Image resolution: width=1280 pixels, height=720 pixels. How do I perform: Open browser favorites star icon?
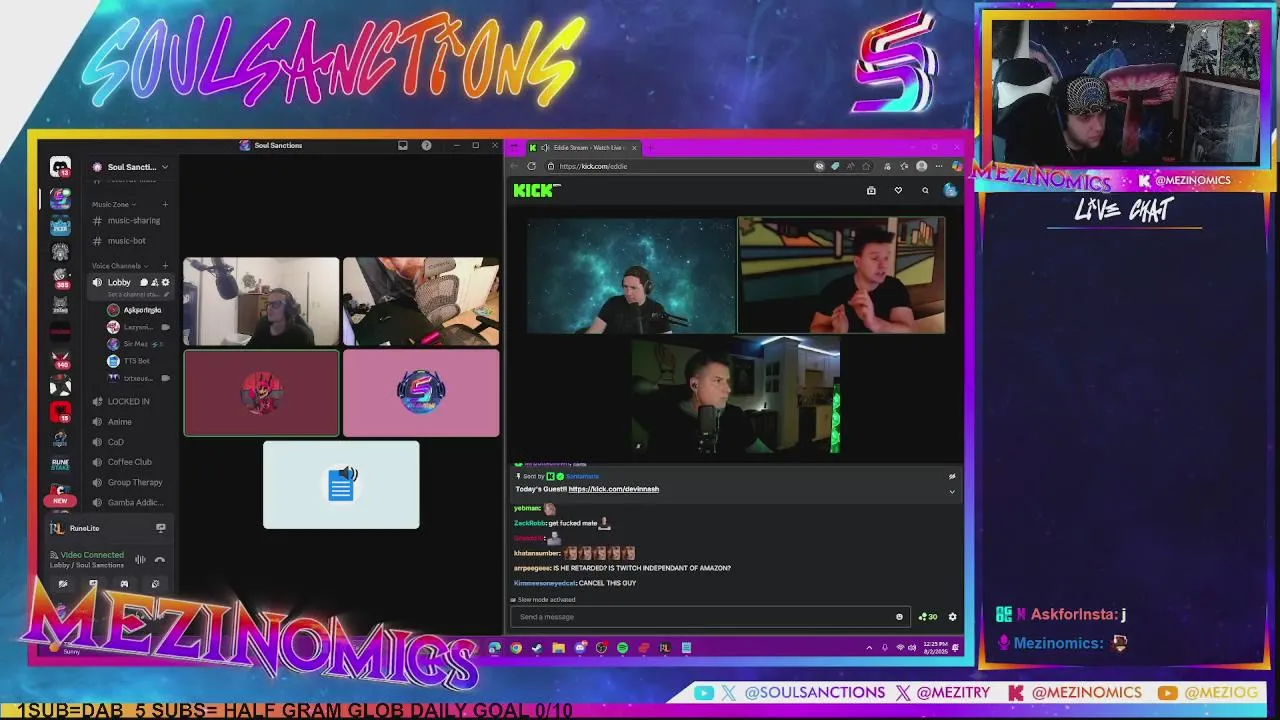point(866,166)
